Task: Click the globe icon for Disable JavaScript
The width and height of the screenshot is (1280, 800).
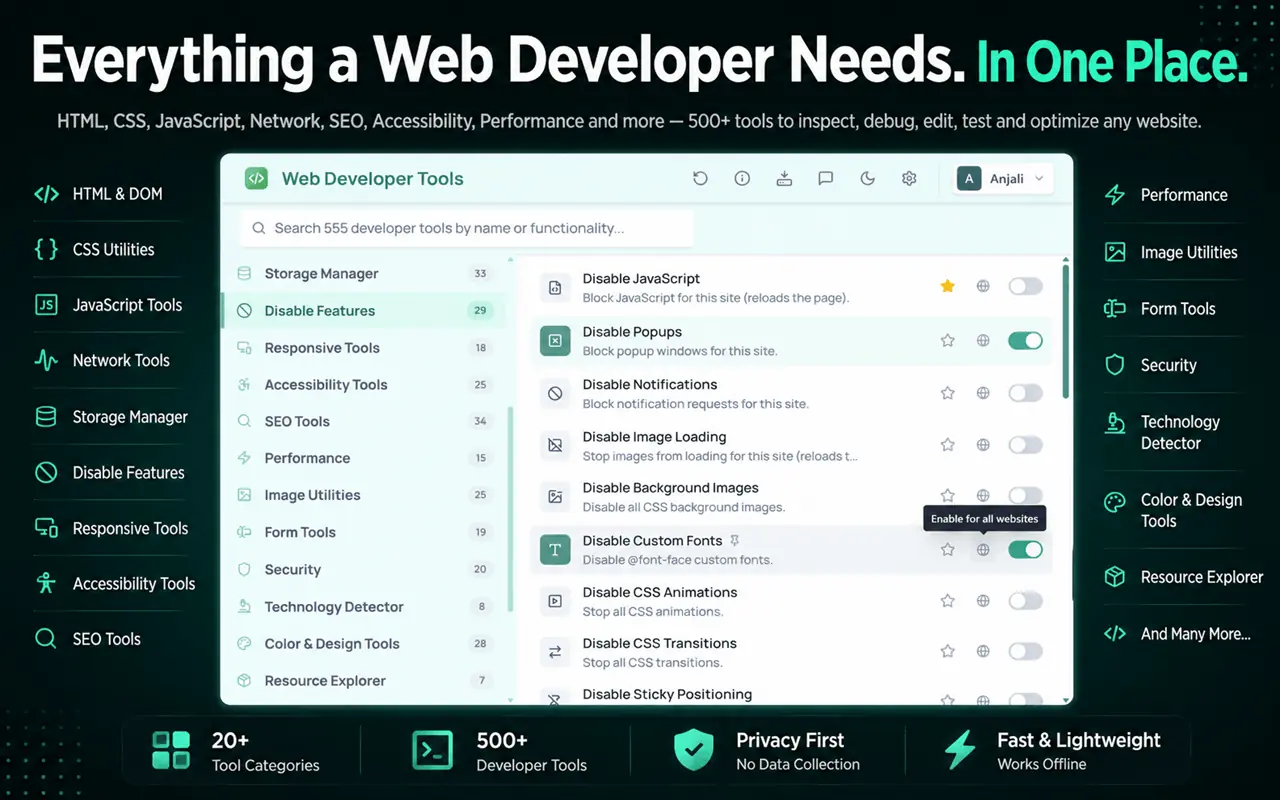Action: (x=983, y=287)
